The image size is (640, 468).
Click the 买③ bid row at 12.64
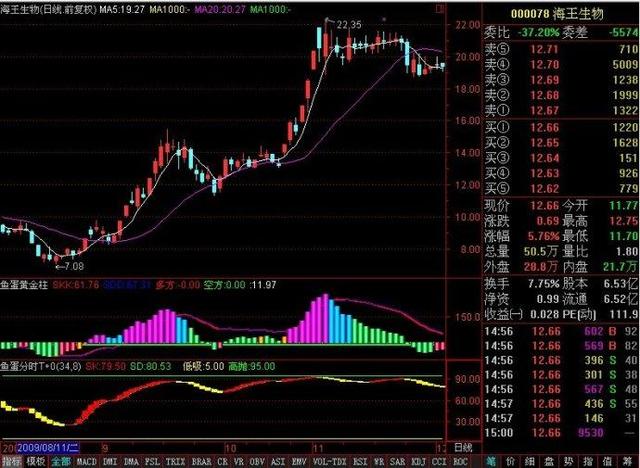[561, 158]
